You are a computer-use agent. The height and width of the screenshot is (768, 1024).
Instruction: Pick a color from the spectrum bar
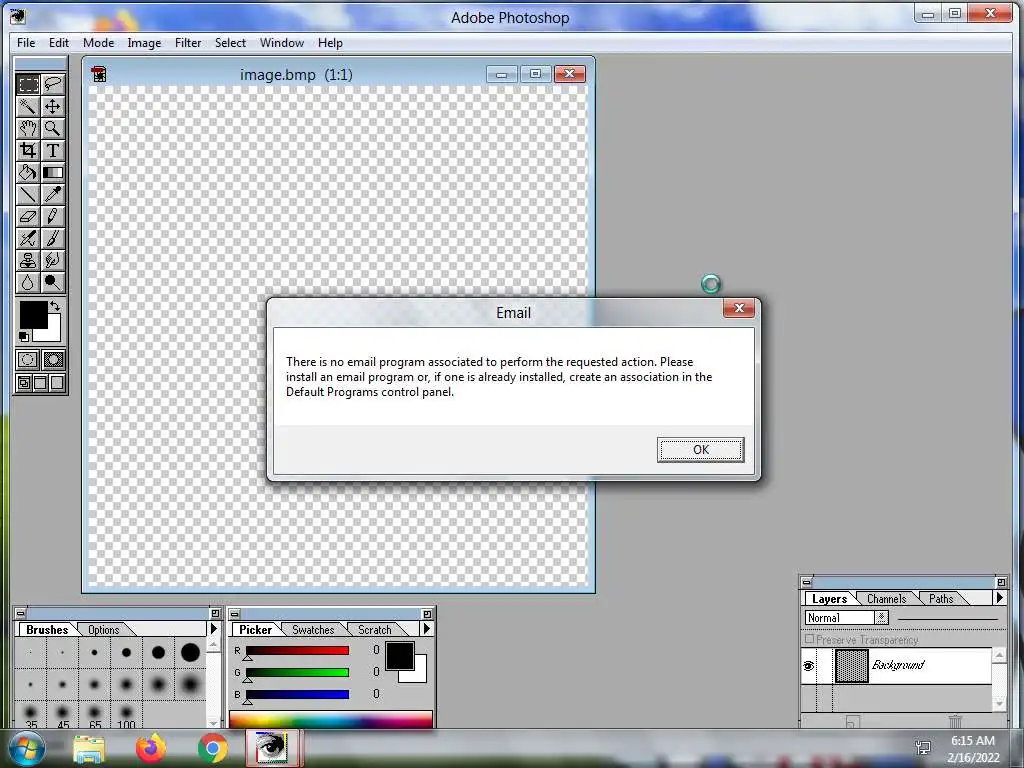330,720
